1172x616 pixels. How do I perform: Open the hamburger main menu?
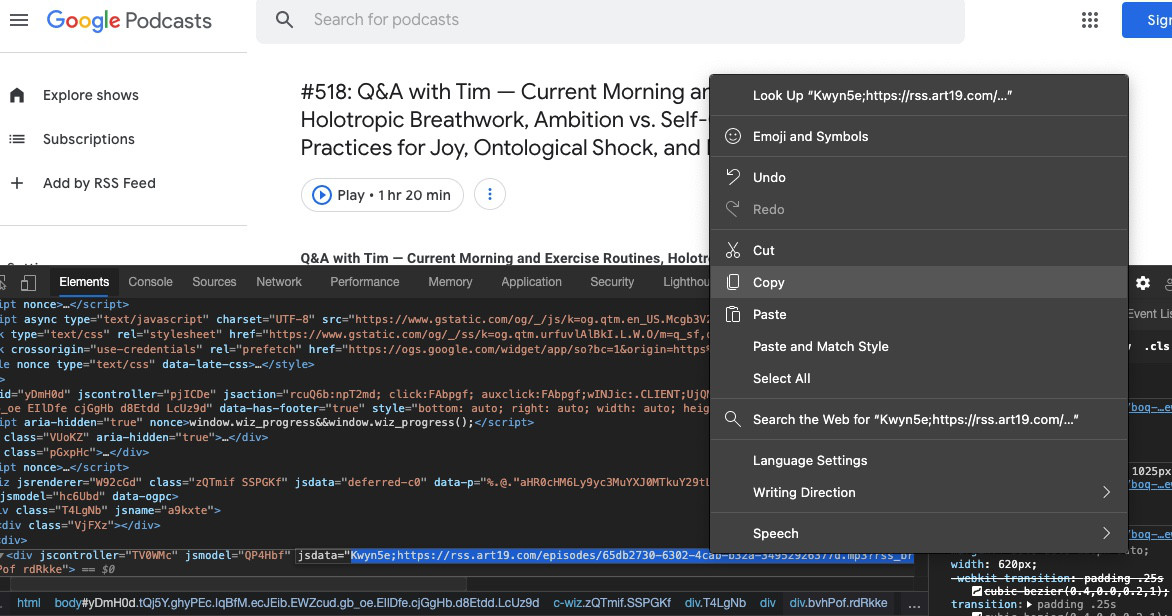point(19,20)
